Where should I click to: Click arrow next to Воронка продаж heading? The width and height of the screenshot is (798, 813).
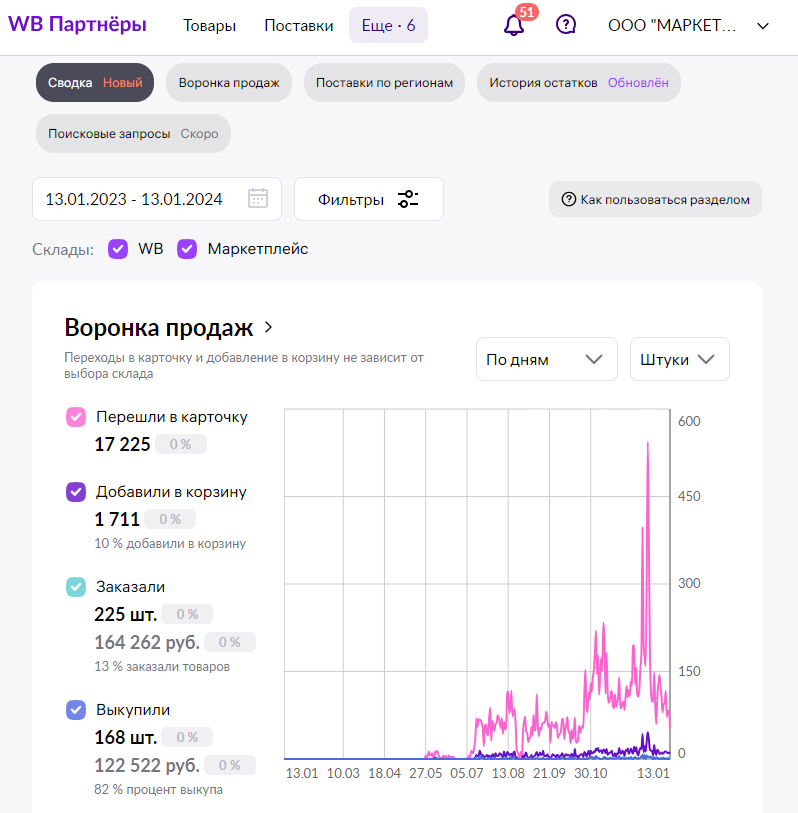[268, 328]
